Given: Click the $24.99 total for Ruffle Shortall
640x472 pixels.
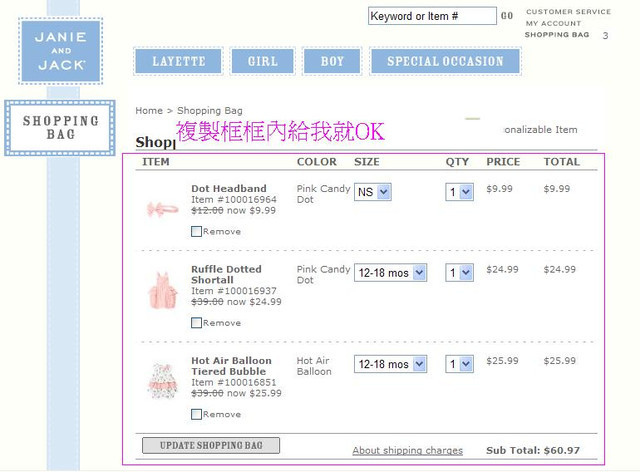Looking at the screenshot, I should (560, 269).
